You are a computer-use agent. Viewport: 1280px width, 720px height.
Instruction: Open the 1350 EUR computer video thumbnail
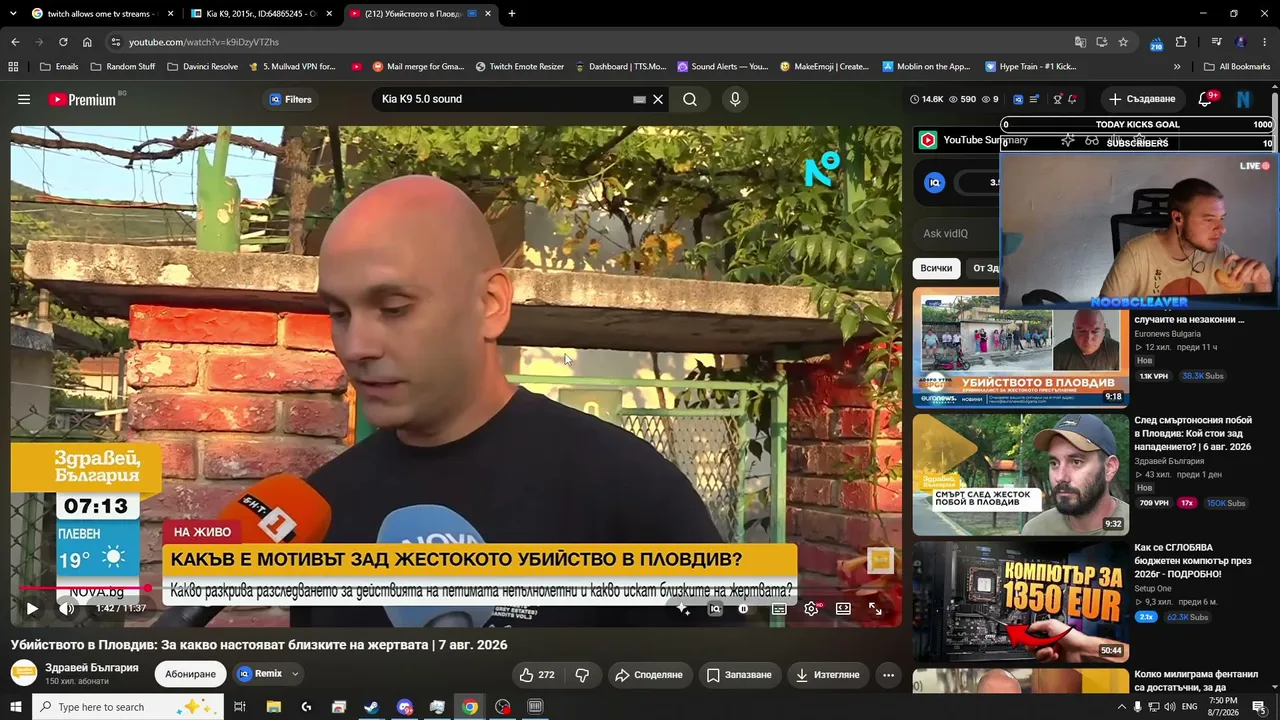click(x=1020, y=602)
